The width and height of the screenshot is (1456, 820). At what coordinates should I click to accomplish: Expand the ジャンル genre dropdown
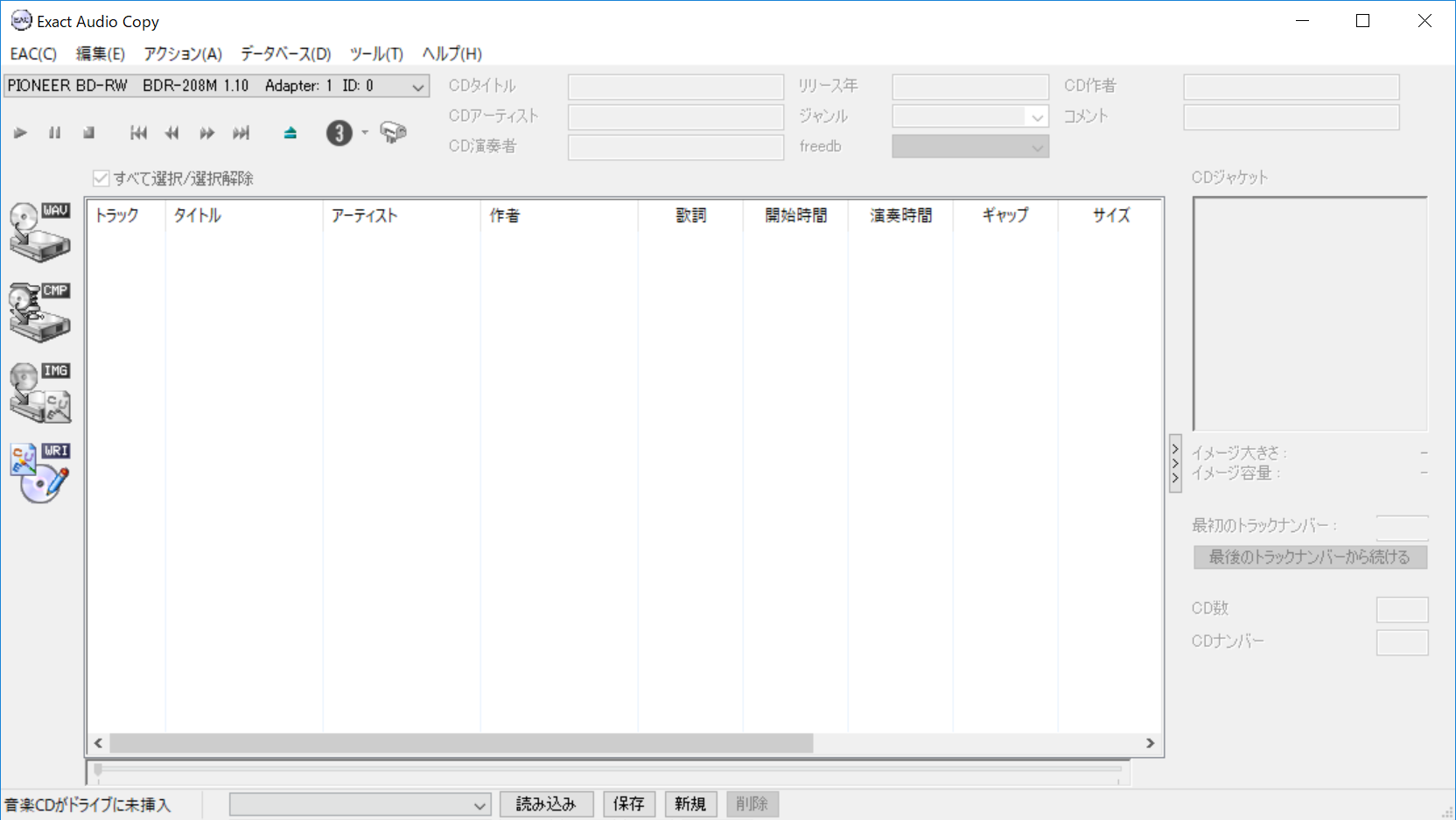(x=1037, y=117)
